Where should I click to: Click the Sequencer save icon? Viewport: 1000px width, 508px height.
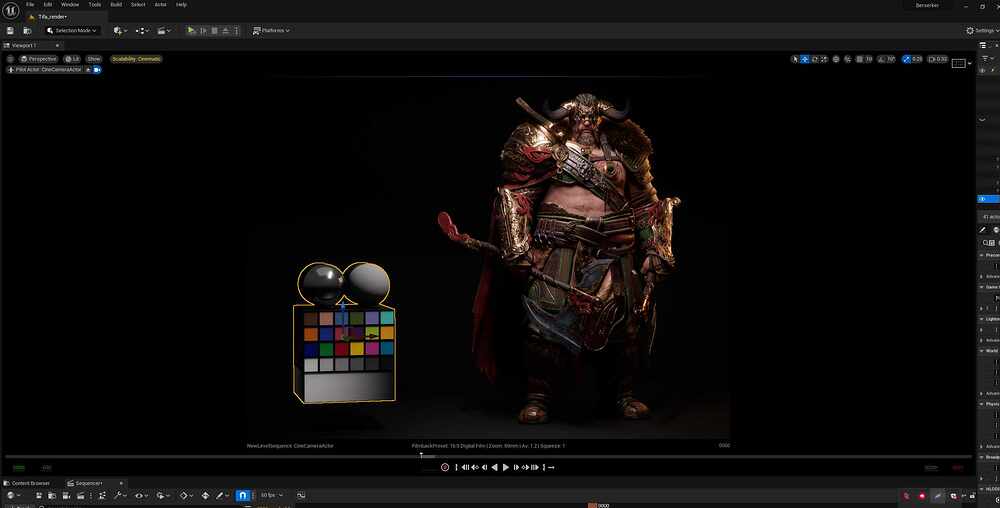tap(38, 495)
